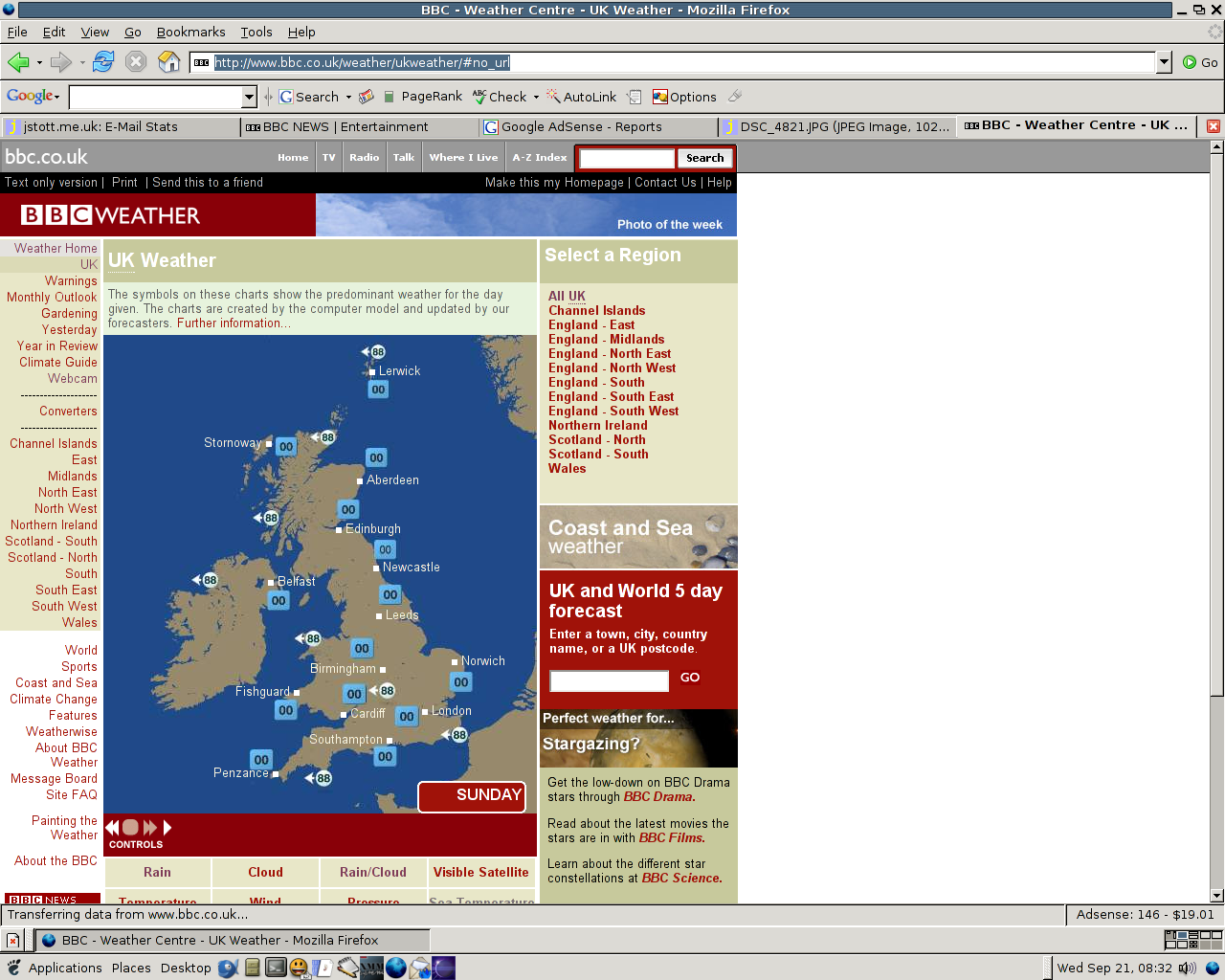Open the Bookmarks menu

190,32
